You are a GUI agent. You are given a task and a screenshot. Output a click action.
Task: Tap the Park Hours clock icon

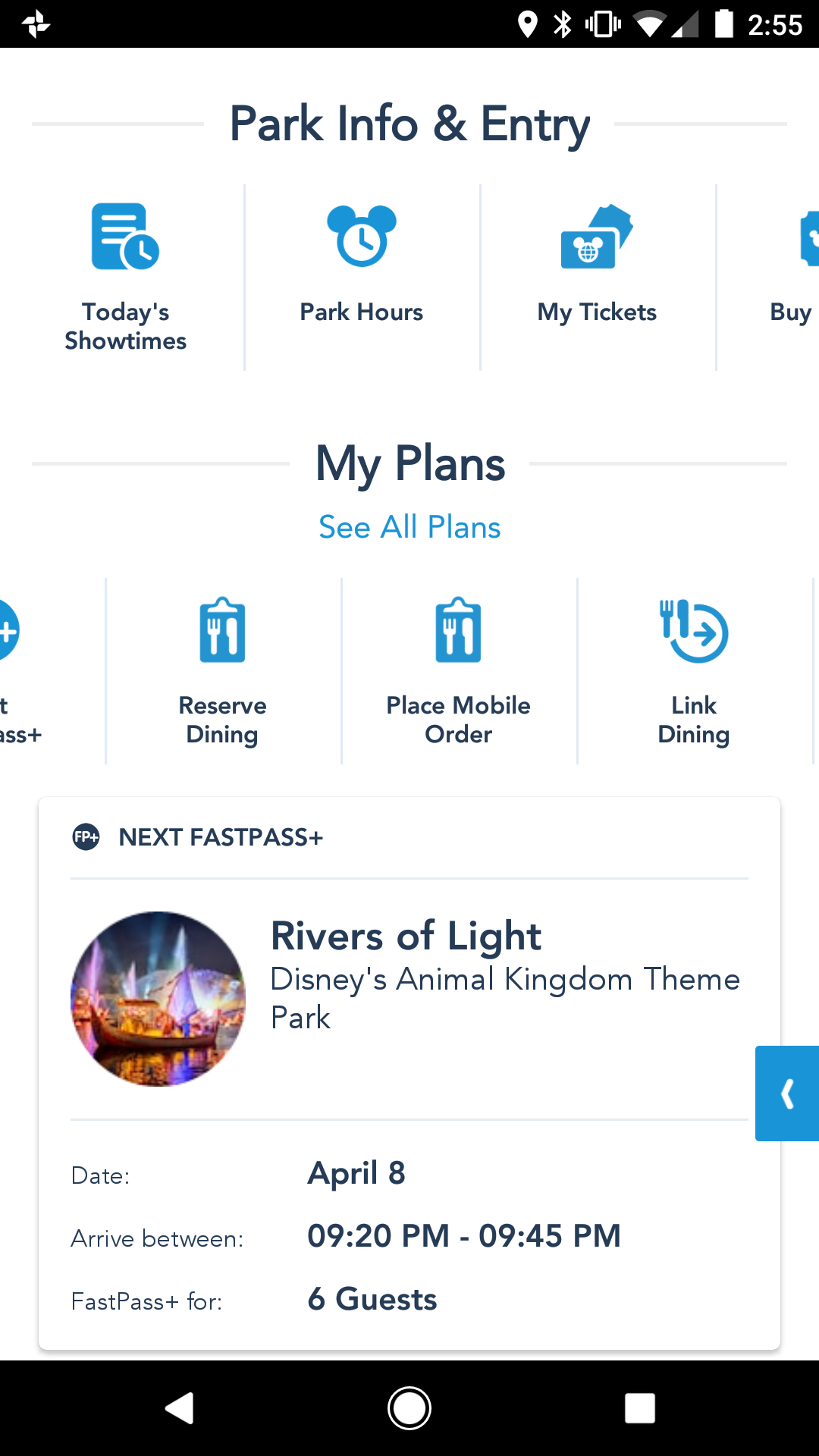pos(362,236)
